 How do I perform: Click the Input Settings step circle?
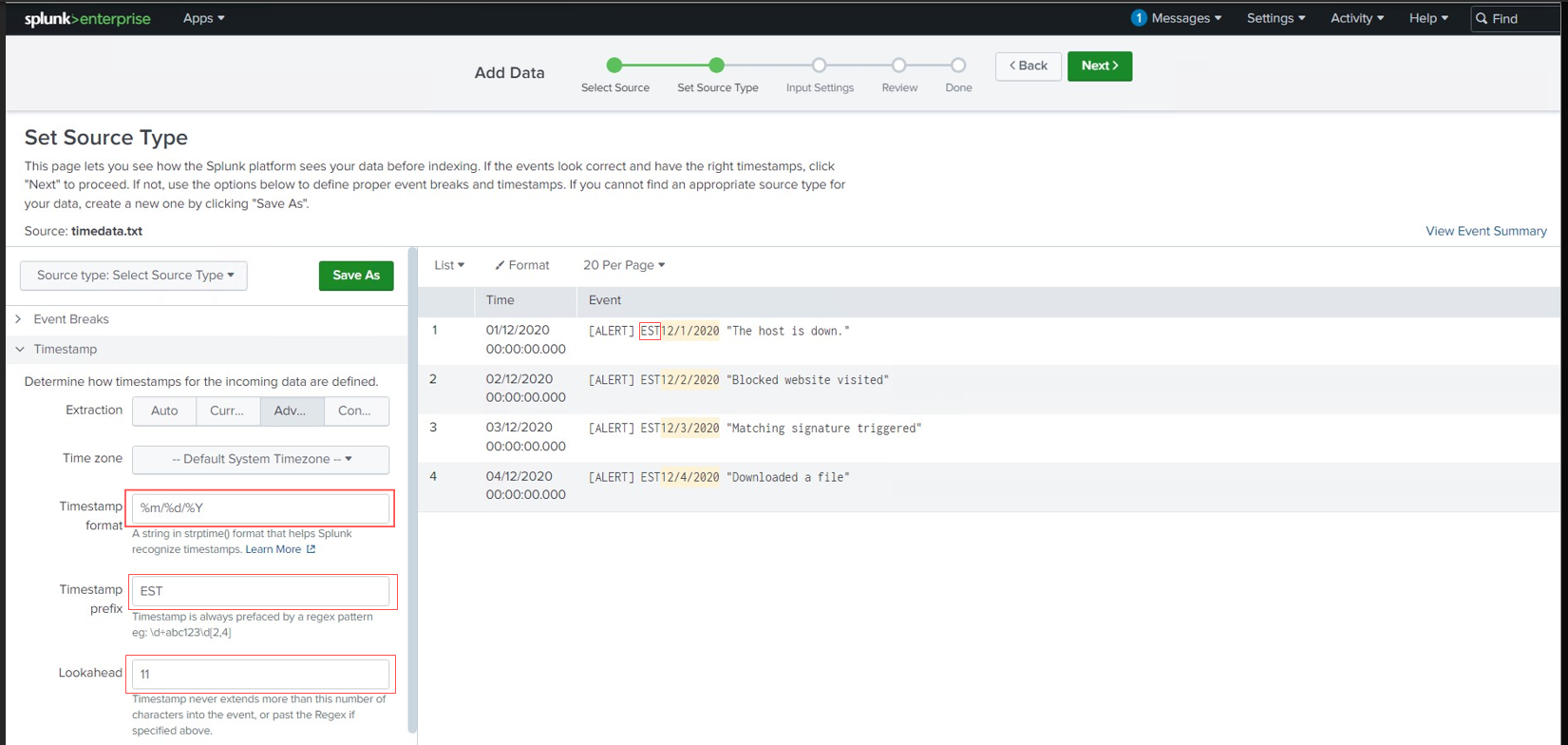(x=819, y=65)
